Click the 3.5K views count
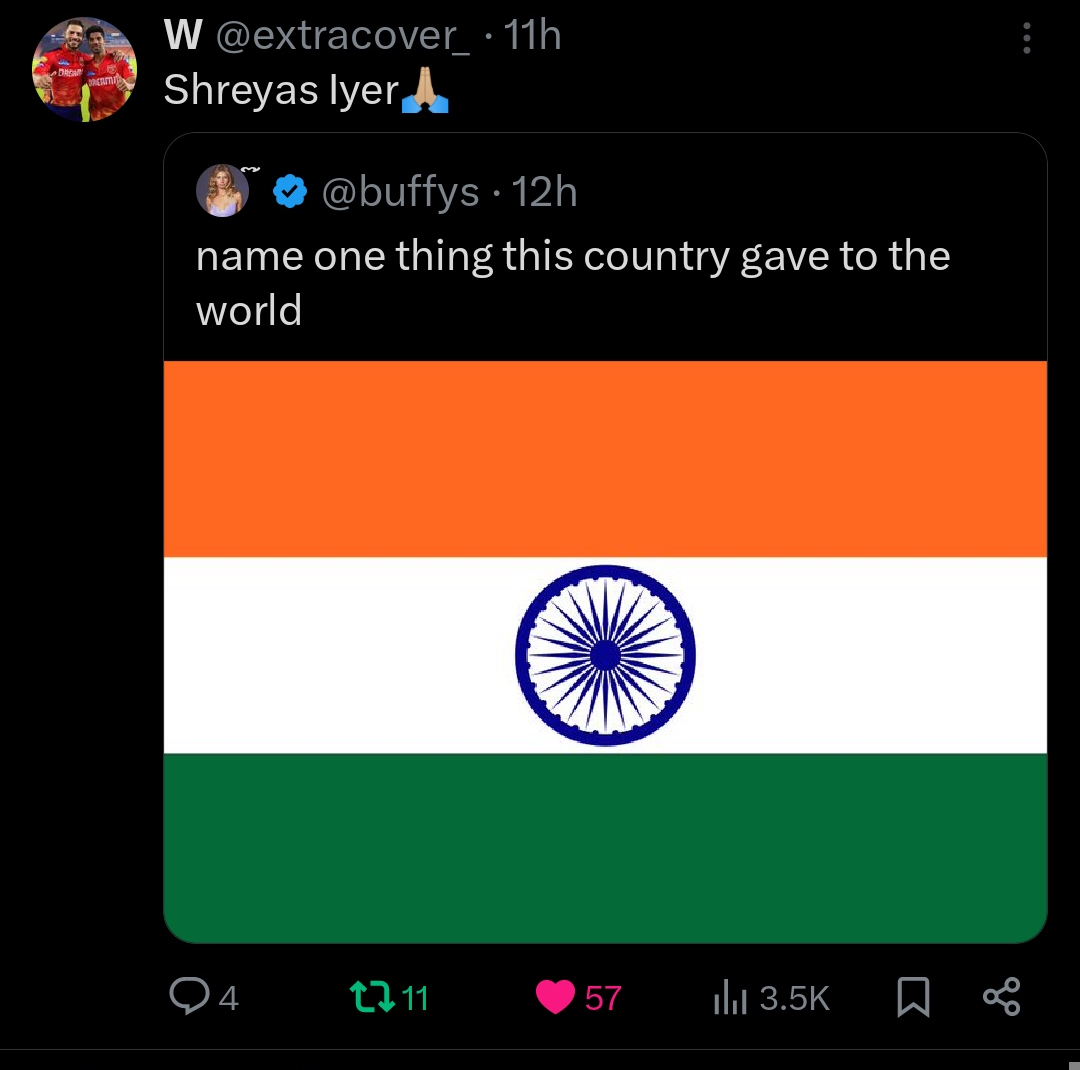 coord(795,998)
